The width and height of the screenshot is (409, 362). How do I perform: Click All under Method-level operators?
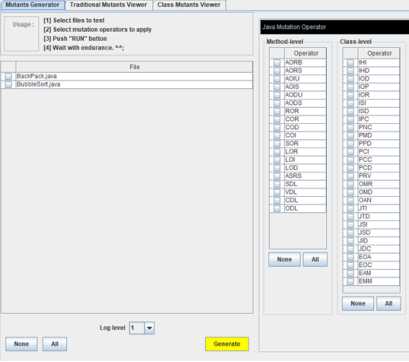click(315, 259)
